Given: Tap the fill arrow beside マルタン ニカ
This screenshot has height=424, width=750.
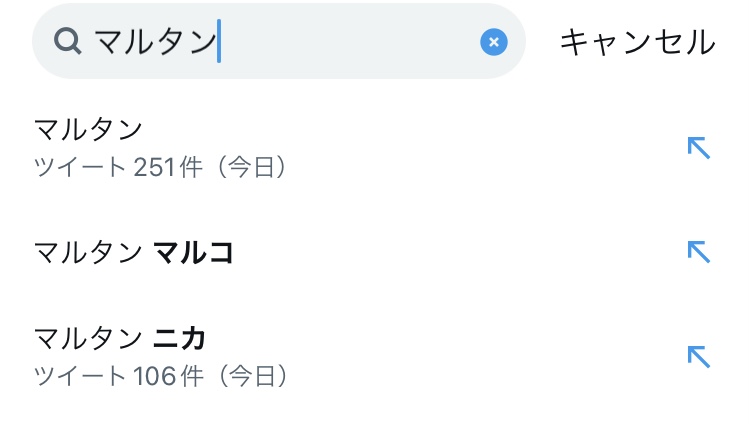Looking at the screenshot, I should 698,356.
